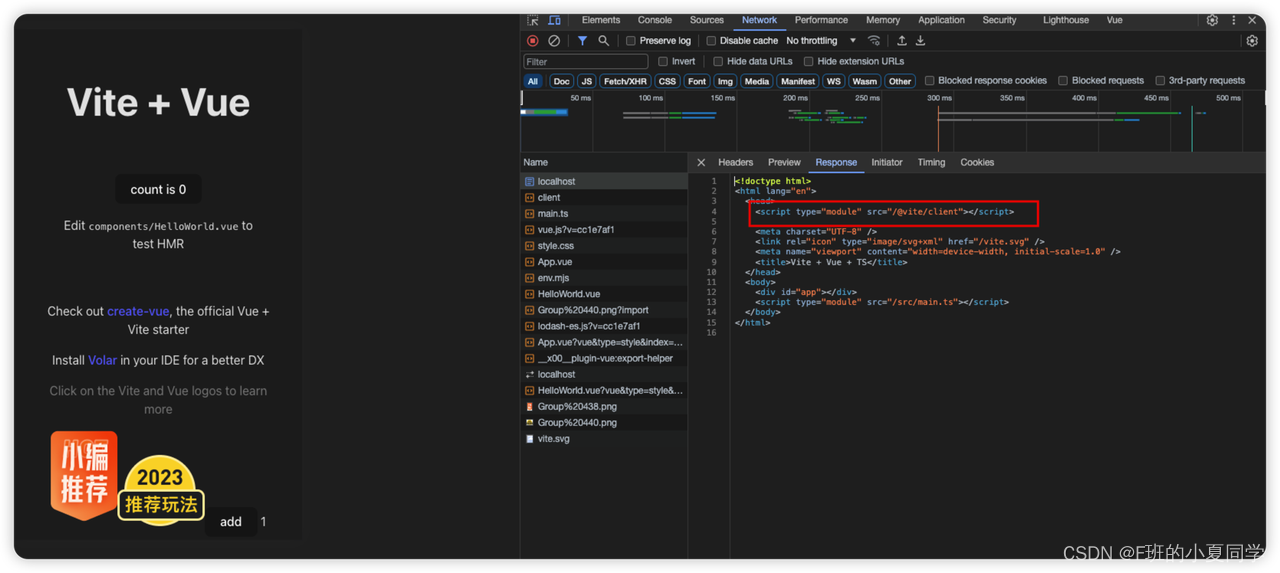The width and height of the screenshot is (1280, 573).
Task: Close DevTools panel
Action: click(1252, 20)
